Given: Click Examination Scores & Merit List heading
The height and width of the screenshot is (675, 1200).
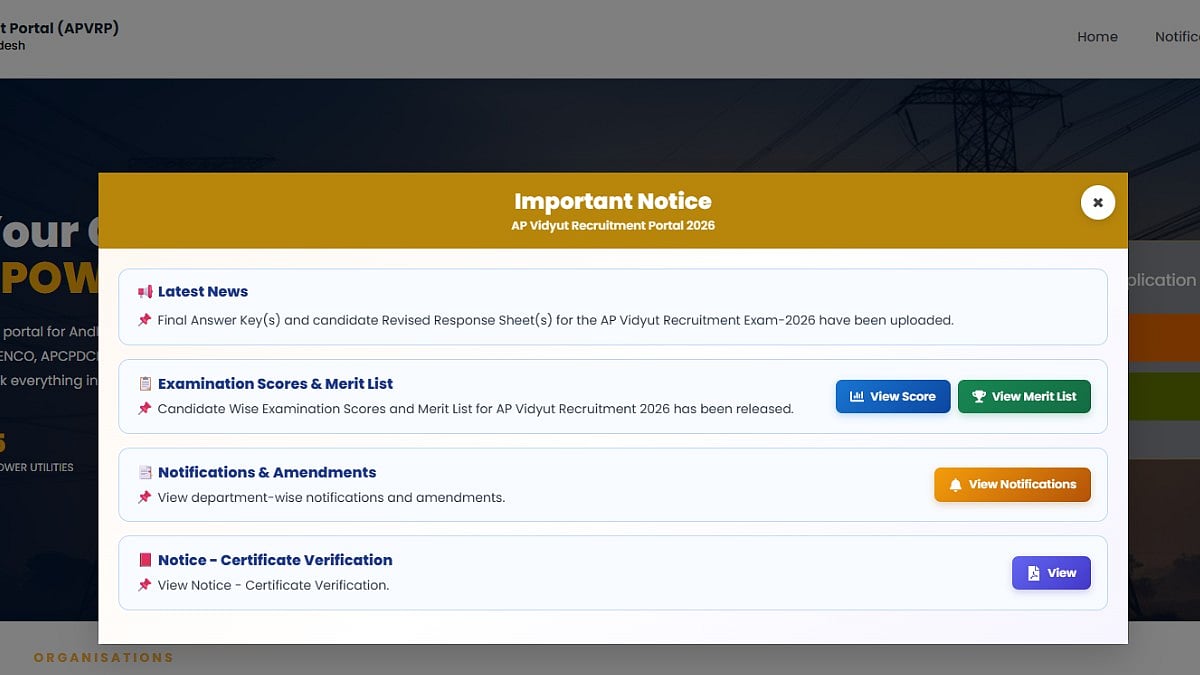Looking at the screenshot, I should [275, 384].
